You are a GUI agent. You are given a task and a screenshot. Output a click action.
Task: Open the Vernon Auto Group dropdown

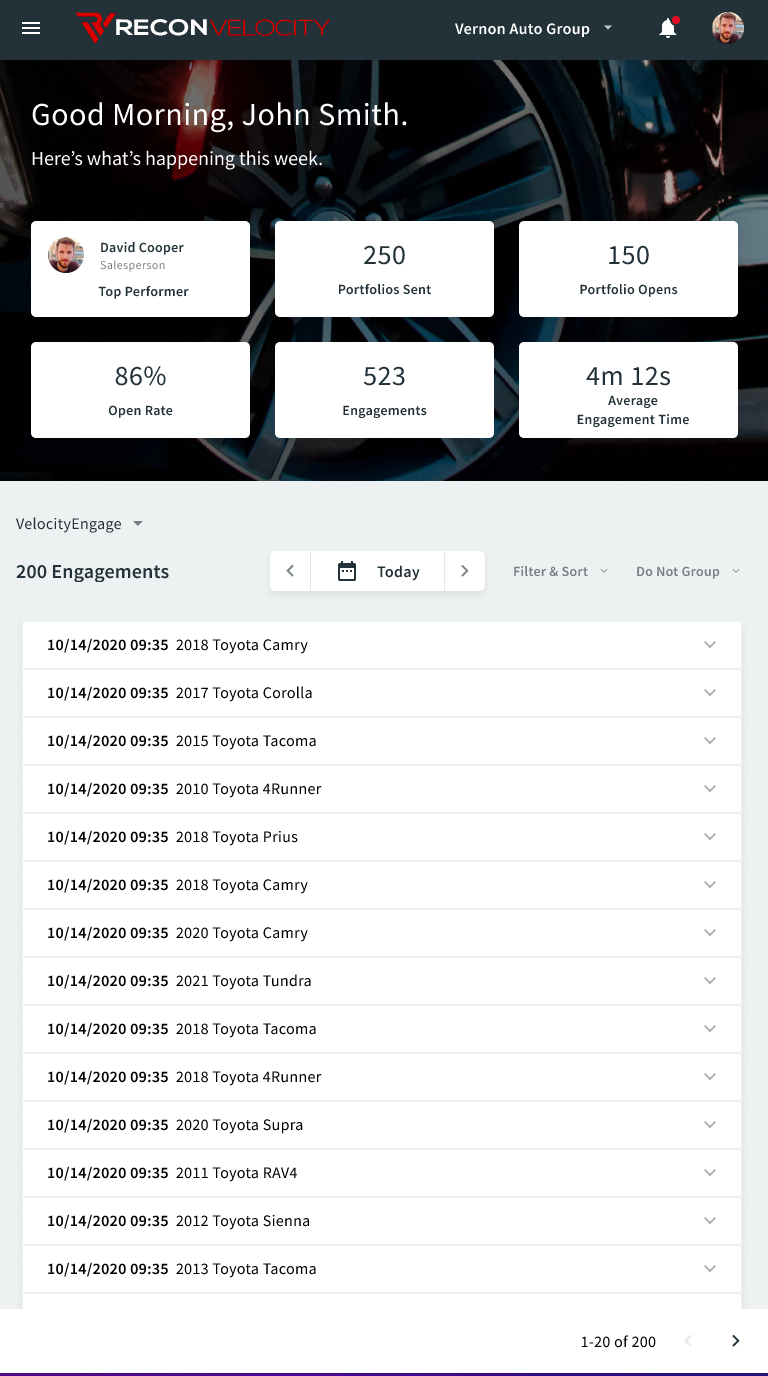pos(533,28)
